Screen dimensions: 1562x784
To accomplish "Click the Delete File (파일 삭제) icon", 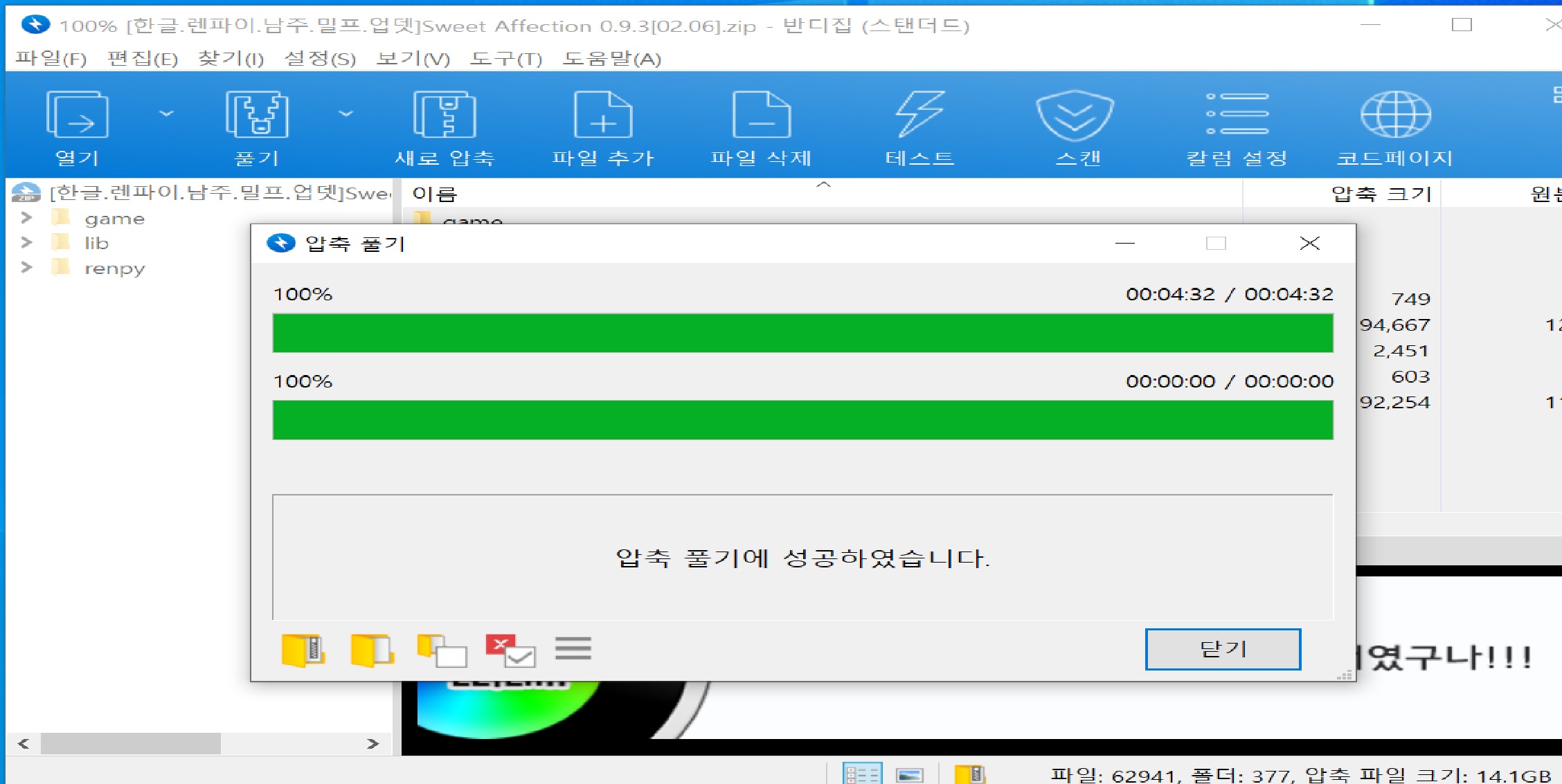I will point(761,115).
